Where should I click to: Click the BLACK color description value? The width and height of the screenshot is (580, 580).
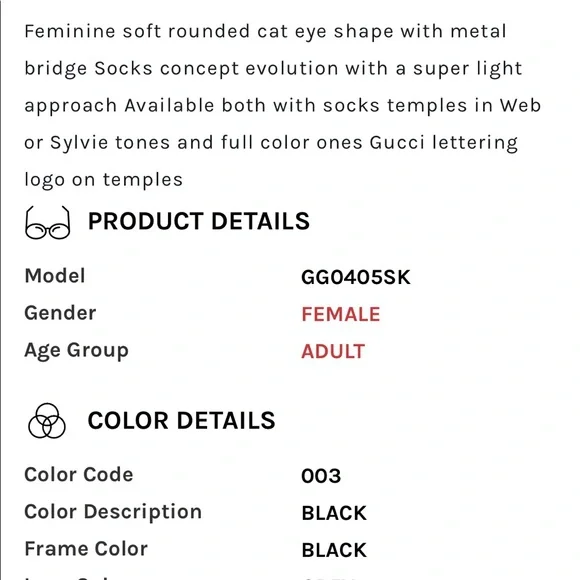pos(334,513)
